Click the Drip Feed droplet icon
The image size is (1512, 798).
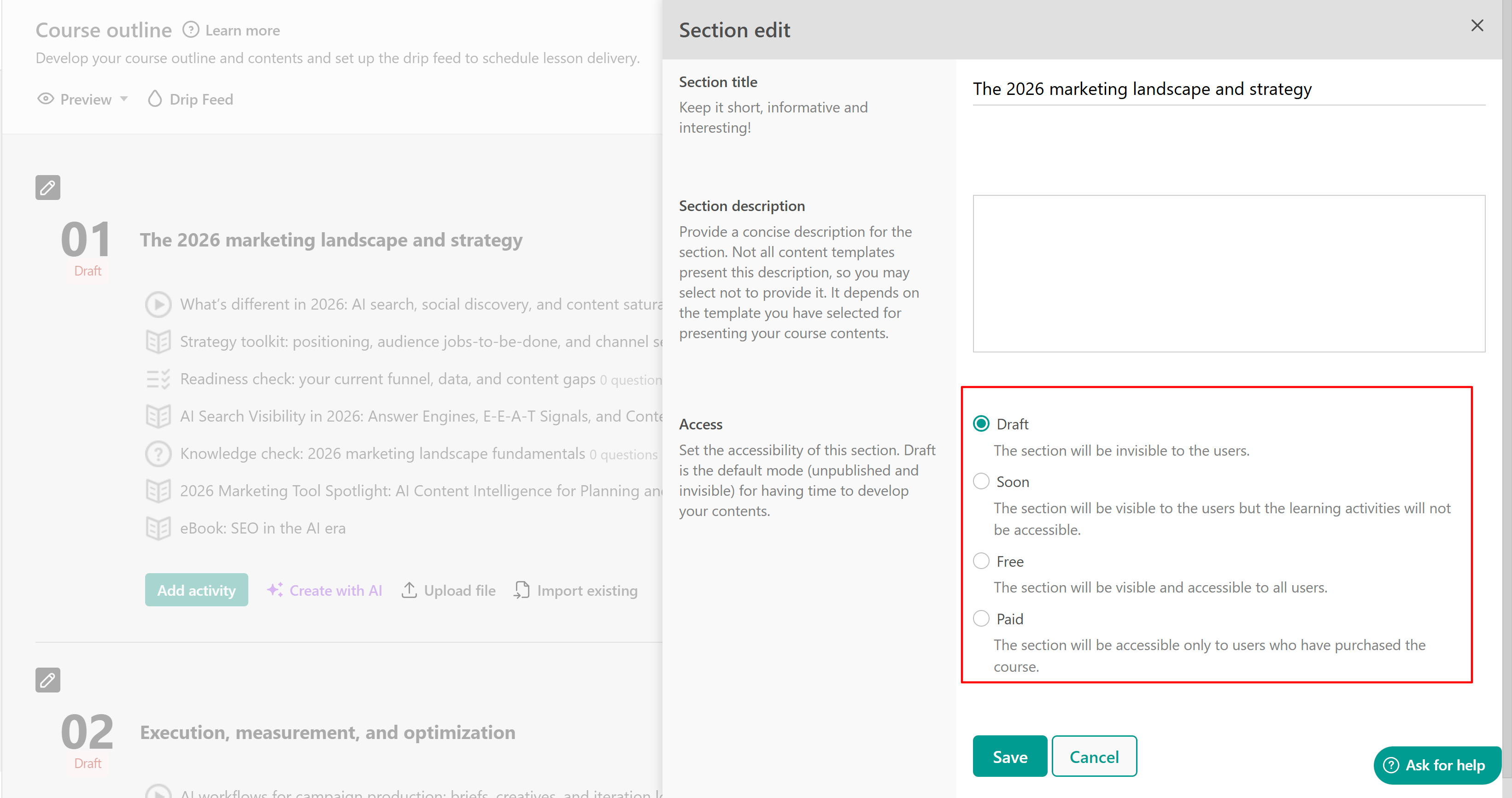click(x=154, y=99)
